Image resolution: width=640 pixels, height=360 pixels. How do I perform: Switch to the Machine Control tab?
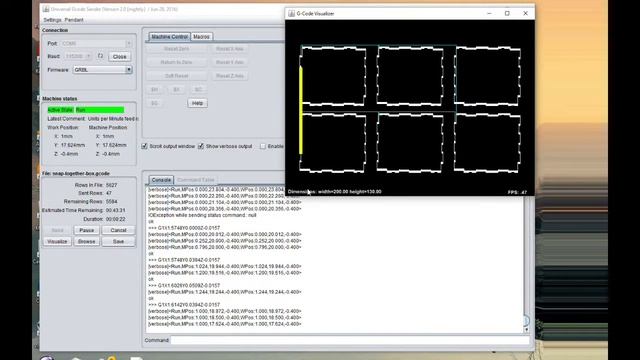[169, 37]
